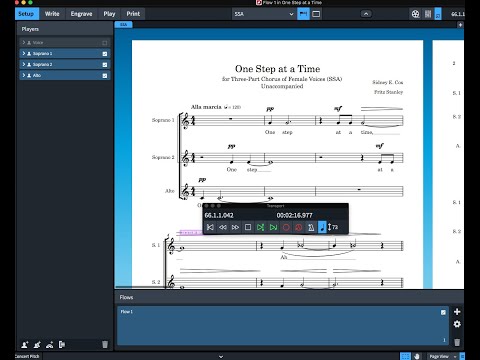Select the Flow 1 card

pyautogui.click(x=282, y=325)
